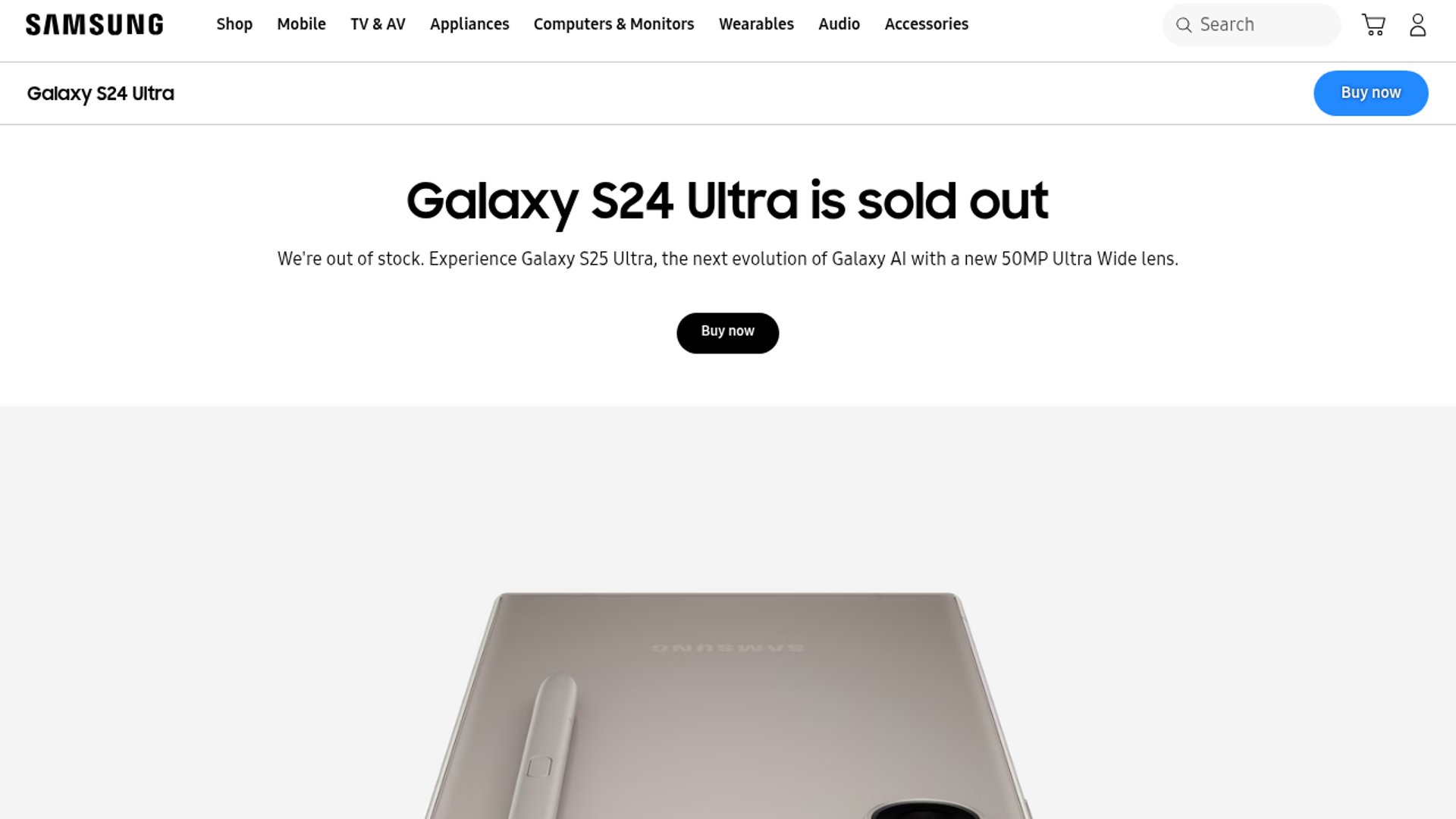The image size is (1456, 819).
Task: Click the Galaxy S24 Ultra phone image
Action: (x=728, y=705)
